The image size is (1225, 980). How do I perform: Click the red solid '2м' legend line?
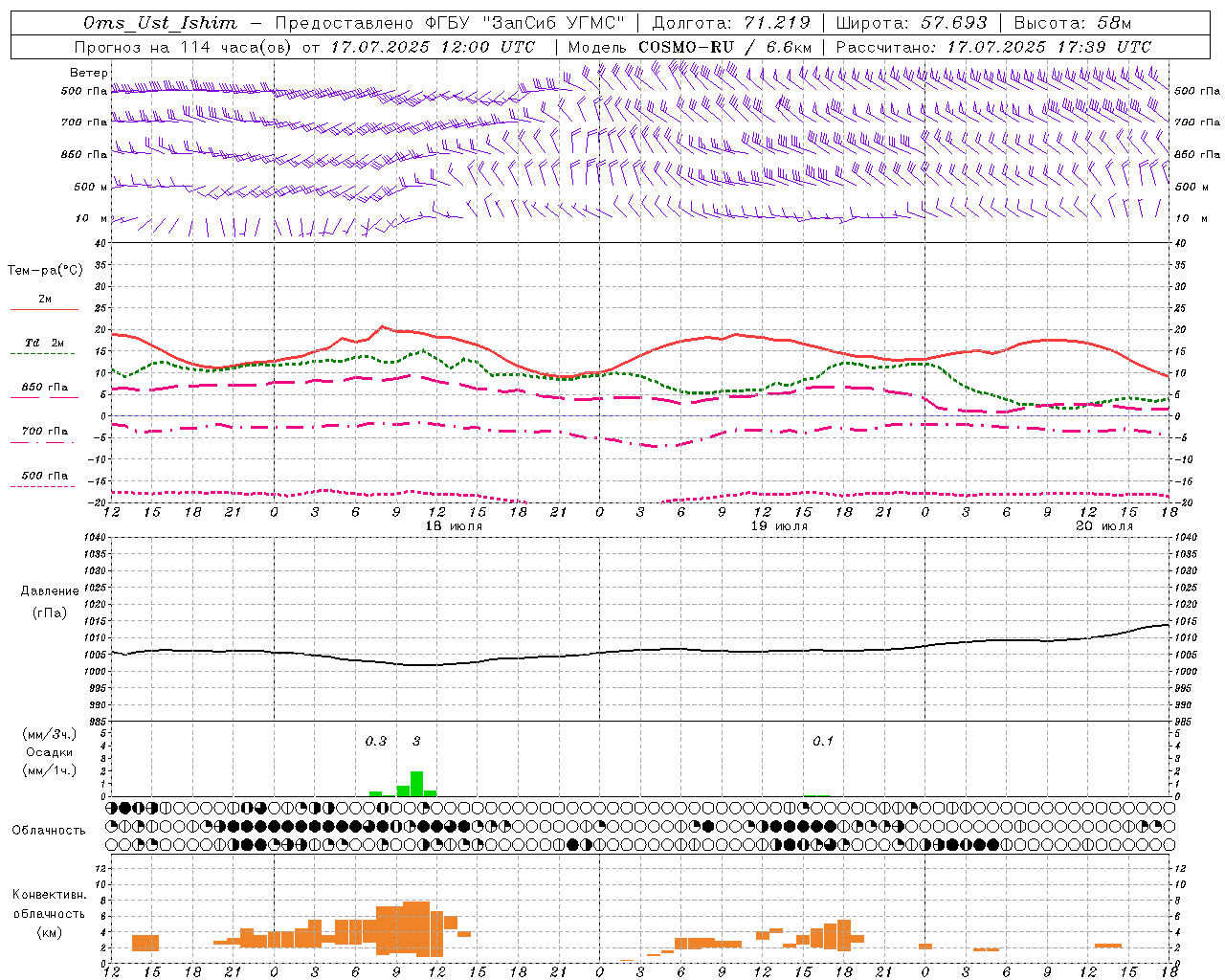pos(44,310)
